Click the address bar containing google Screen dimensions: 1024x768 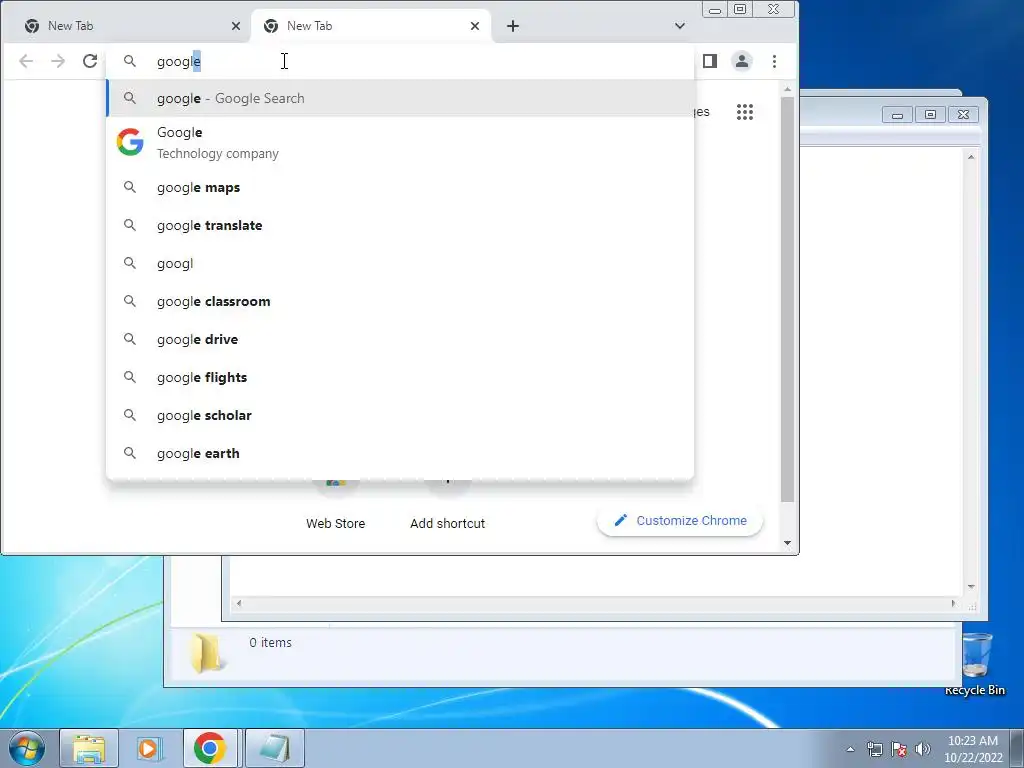(x=400, y=61)
